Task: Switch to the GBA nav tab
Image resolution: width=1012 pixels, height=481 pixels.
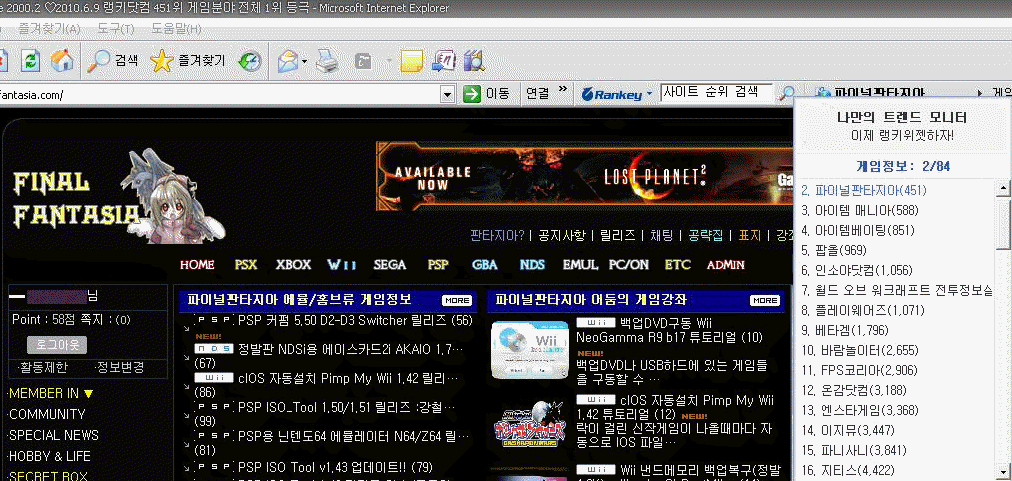Action: 485,265
